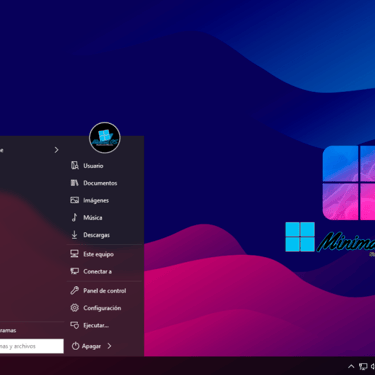Click the Imágenes picture icon
Screen dimensions: 375x375
(75, 200)
